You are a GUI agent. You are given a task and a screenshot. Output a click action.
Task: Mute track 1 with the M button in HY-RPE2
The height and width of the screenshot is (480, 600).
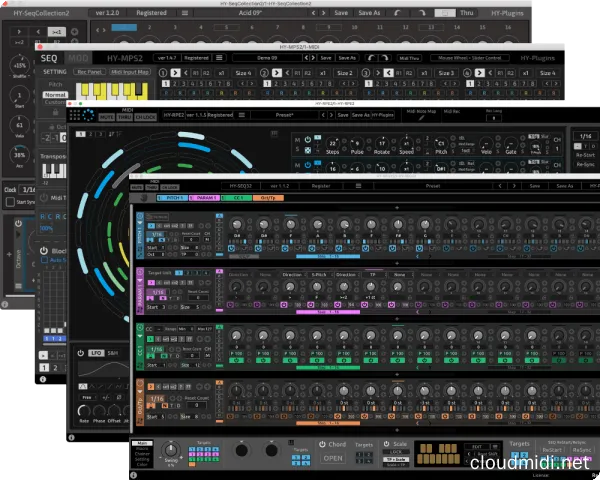coord(297,140)
